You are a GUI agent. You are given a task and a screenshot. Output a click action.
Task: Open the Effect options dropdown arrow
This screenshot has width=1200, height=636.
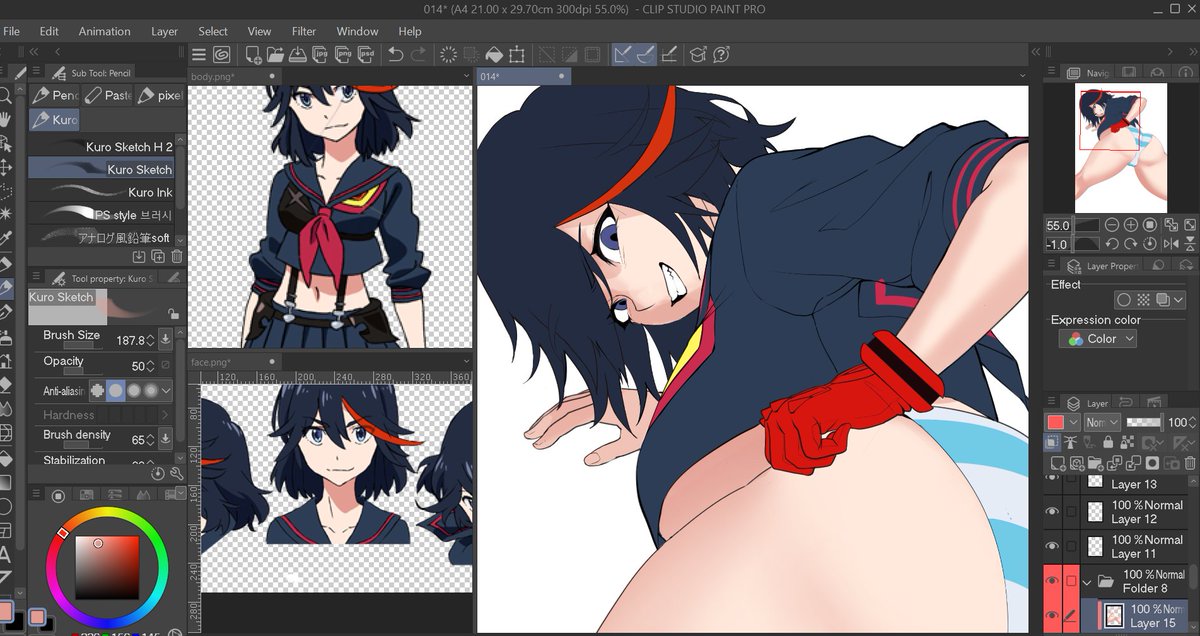(1177, 300)
